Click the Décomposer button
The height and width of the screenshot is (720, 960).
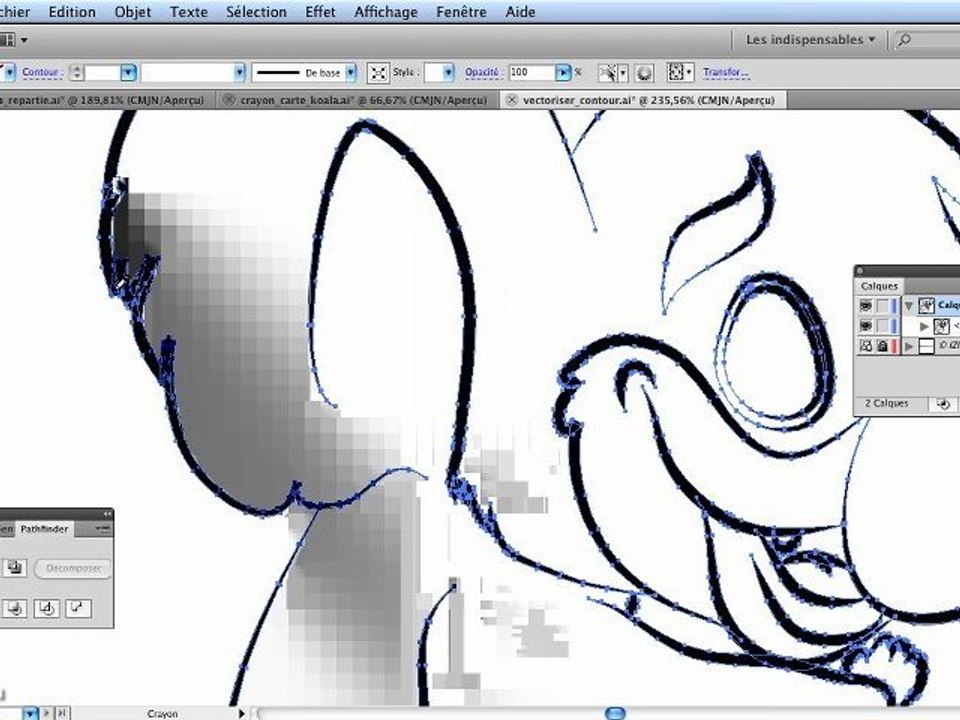[73, 568]
